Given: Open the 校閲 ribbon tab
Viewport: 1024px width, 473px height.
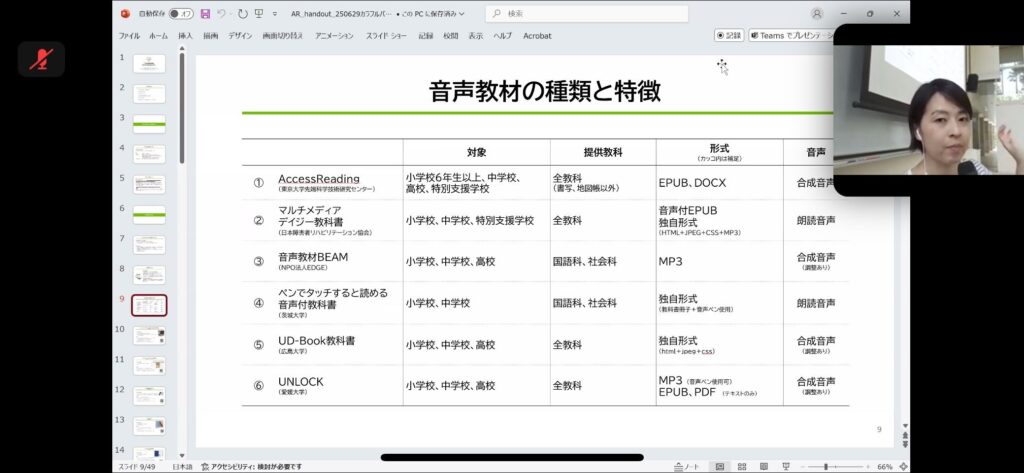Looking at the screenshot, I should [451, 36].
